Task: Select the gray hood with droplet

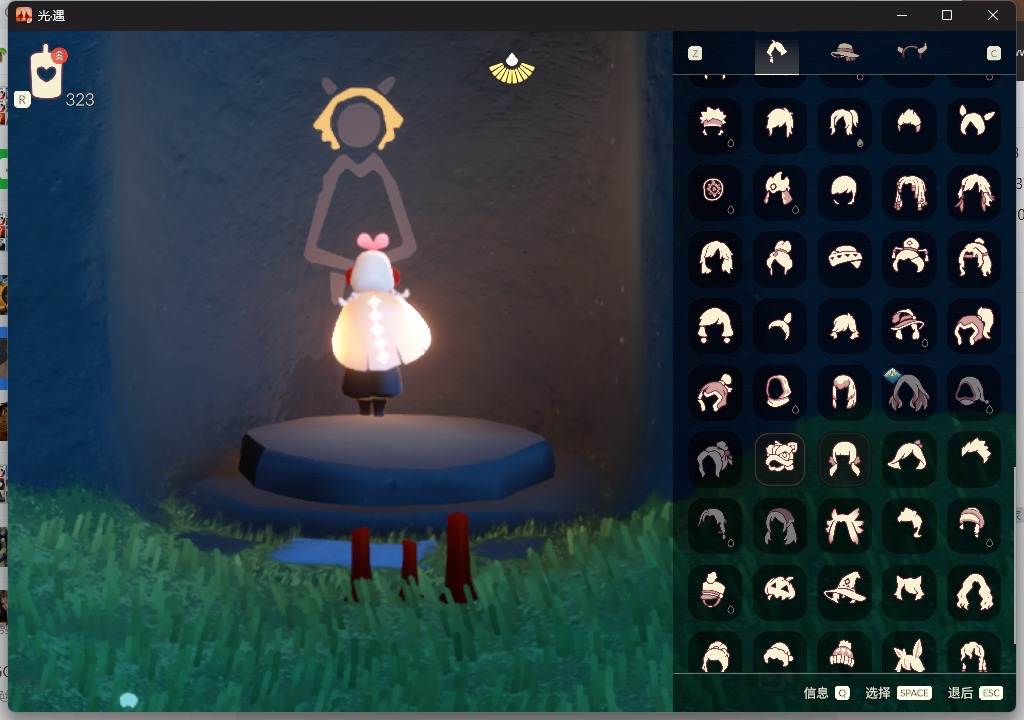Action: point(973,392)
